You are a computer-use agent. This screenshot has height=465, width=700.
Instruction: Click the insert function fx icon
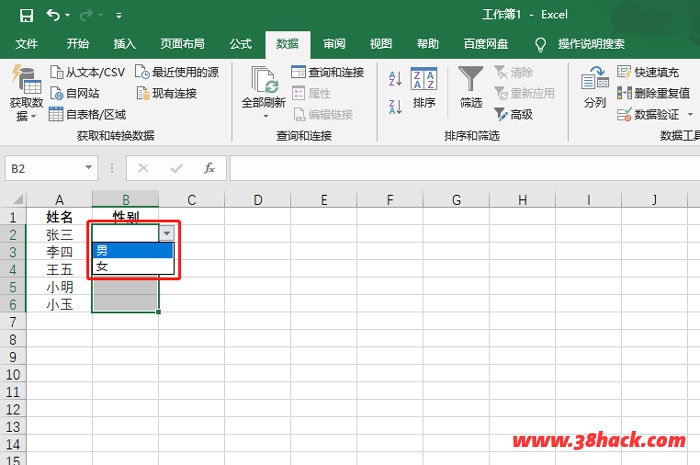click(209, 169)
